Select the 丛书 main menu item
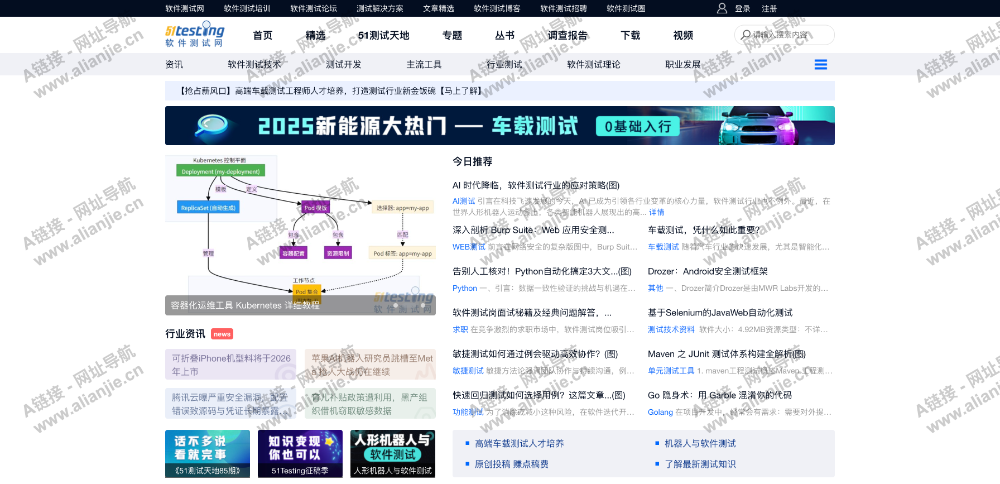 (x=504, y=36)
